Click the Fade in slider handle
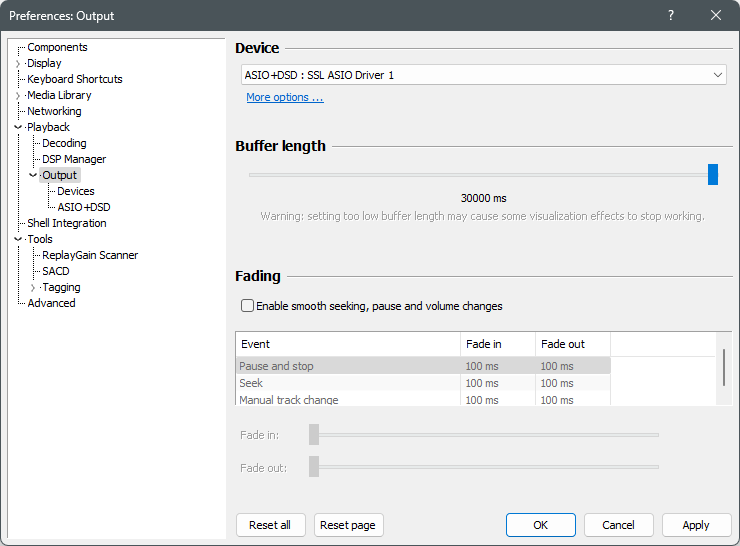Image resolution: width=740 pixels, height=546 pixels. (314, 435)
